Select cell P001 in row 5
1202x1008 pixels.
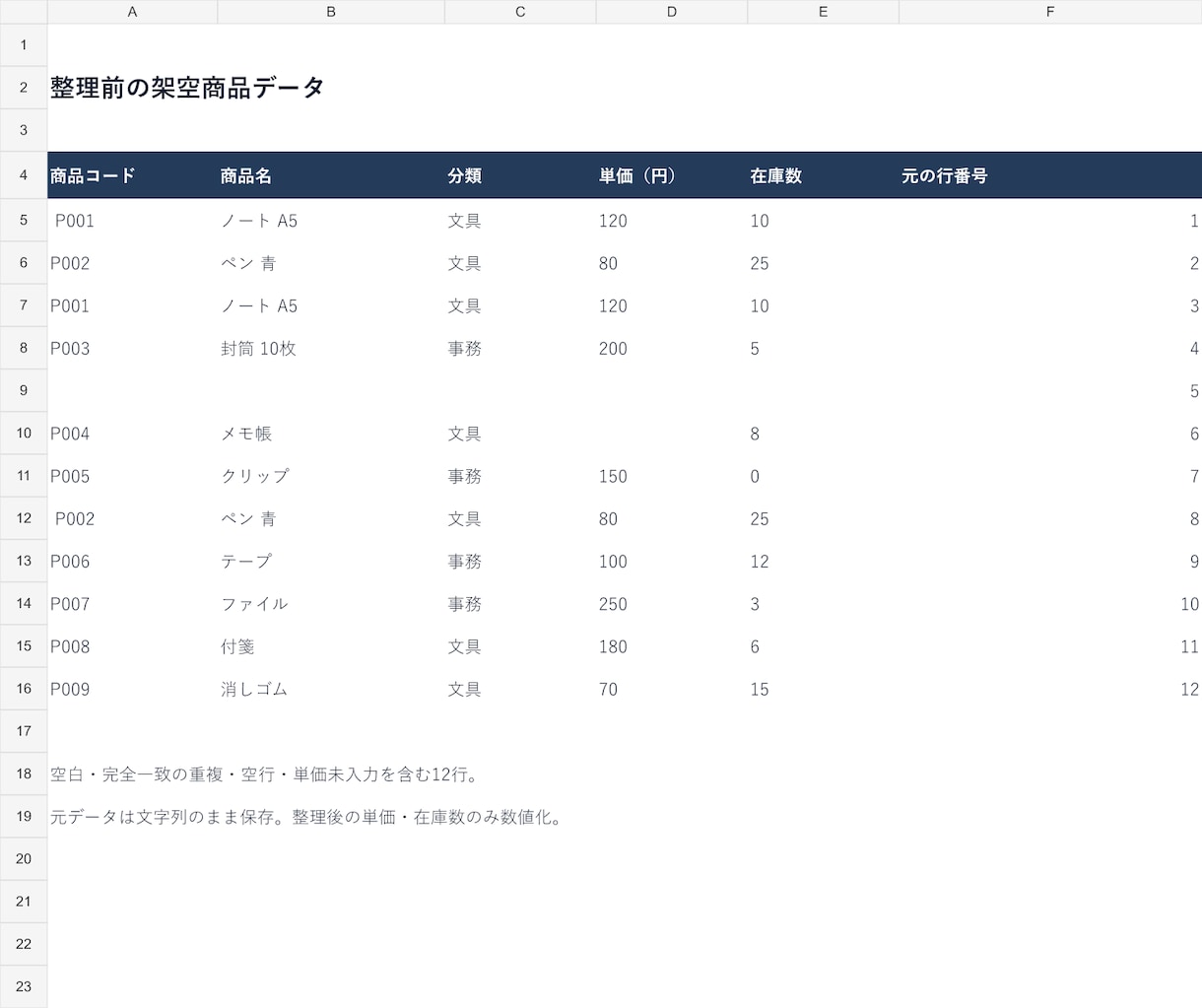click(132, 221)
